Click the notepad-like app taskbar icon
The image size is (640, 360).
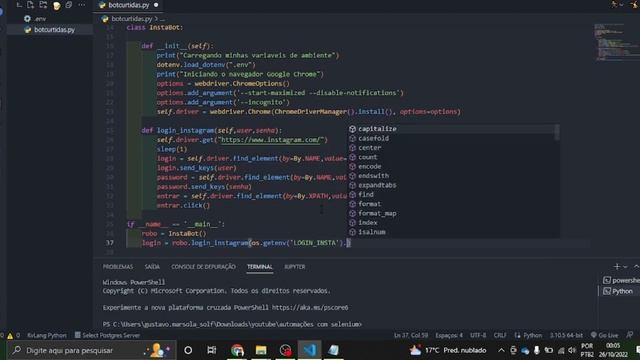333,350
